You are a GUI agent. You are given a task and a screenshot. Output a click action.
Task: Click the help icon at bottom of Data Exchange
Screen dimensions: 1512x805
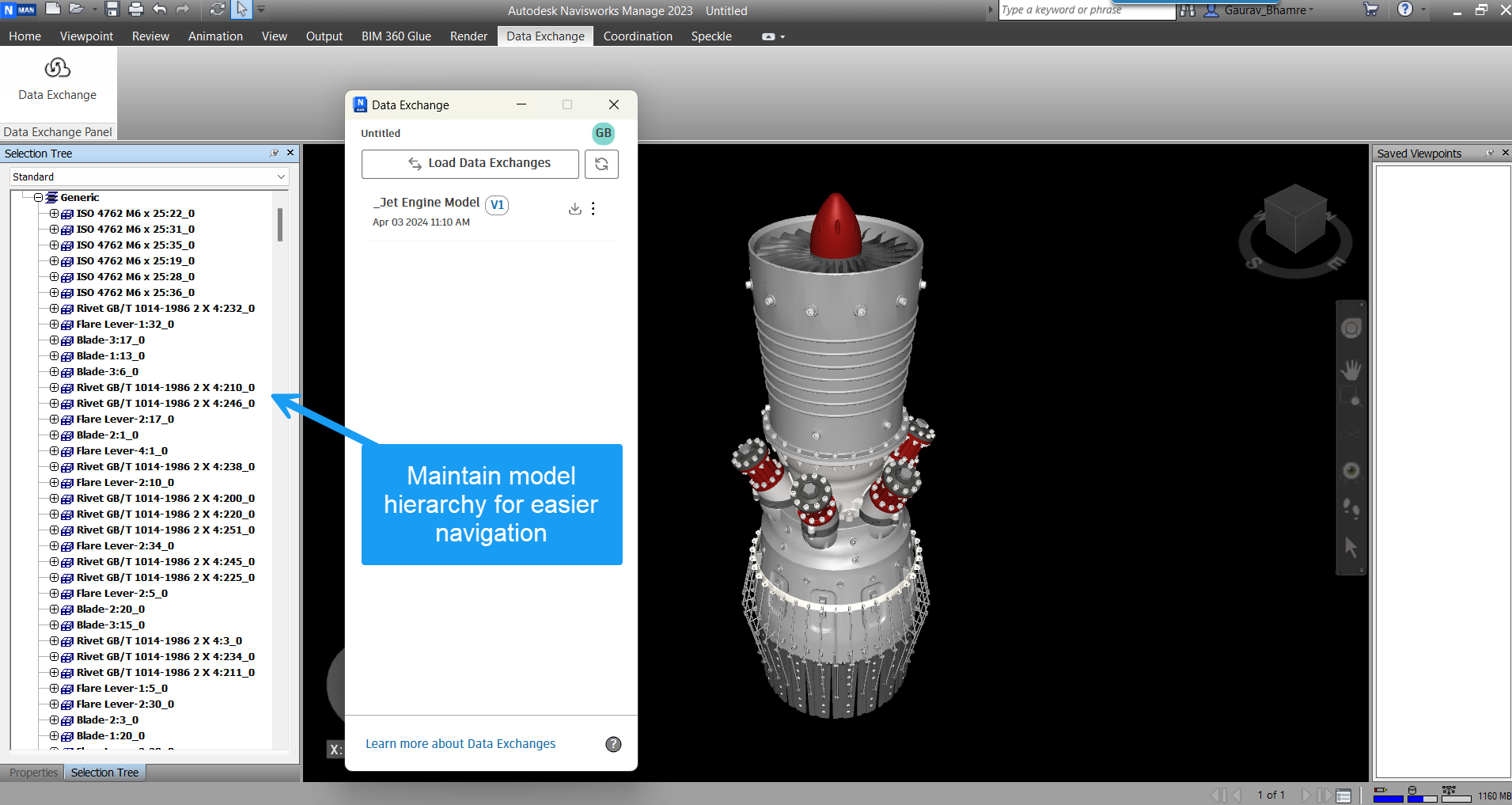(613, 744)
